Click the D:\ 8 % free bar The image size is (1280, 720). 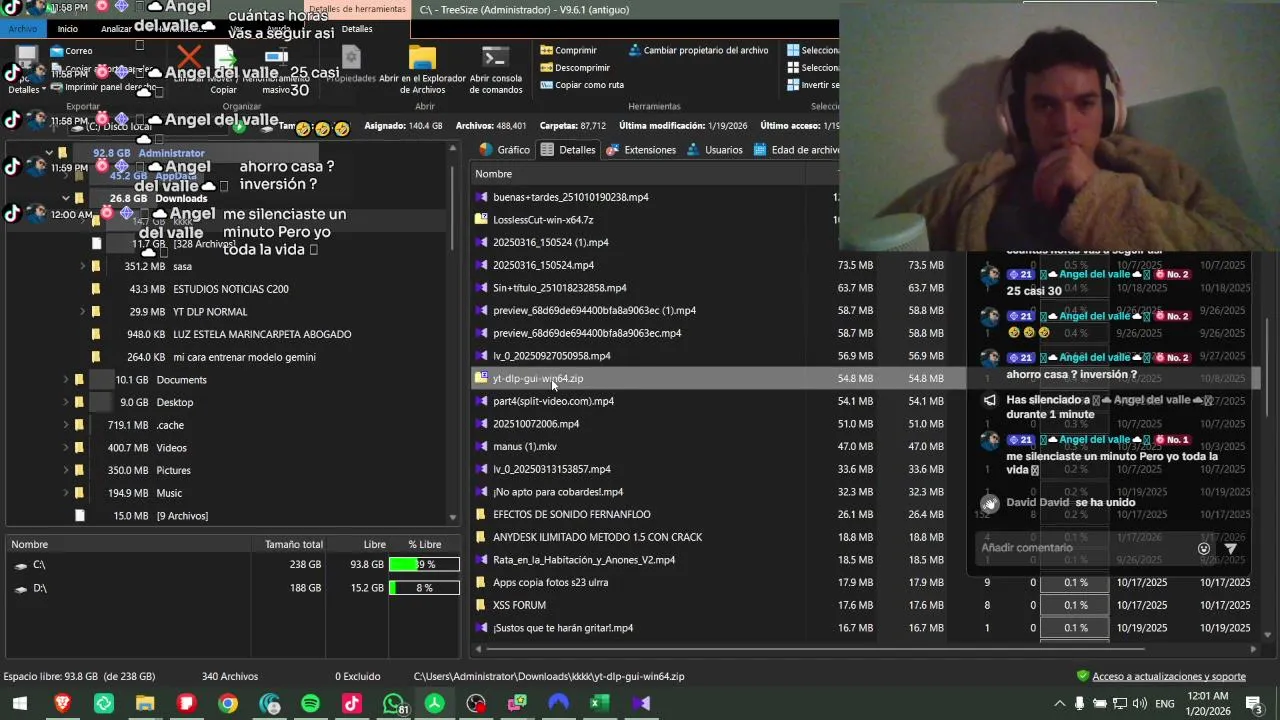424,588
